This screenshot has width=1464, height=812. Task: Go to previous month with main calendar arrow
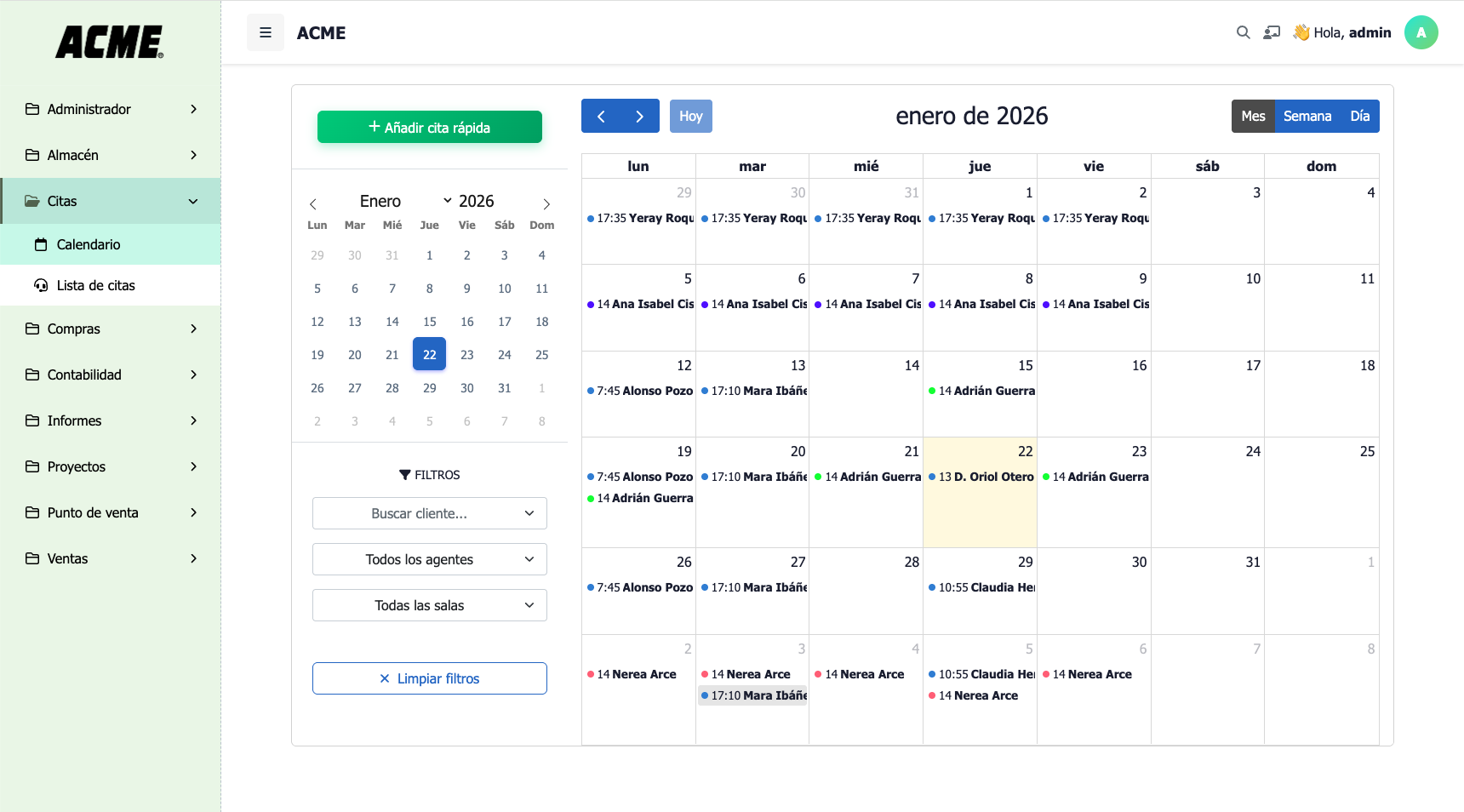(x=601, y=117)
